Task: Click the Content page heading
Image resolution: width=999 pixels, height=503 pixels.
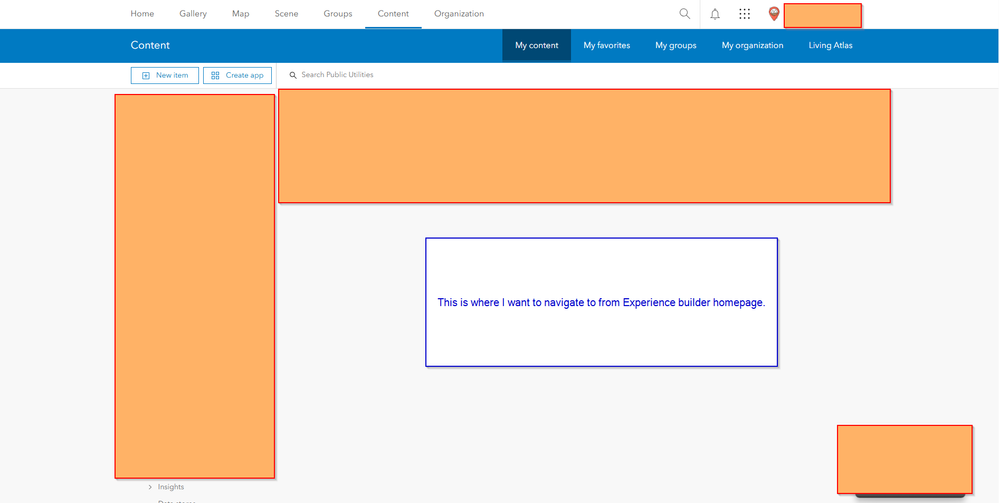Action: (150, 45)
